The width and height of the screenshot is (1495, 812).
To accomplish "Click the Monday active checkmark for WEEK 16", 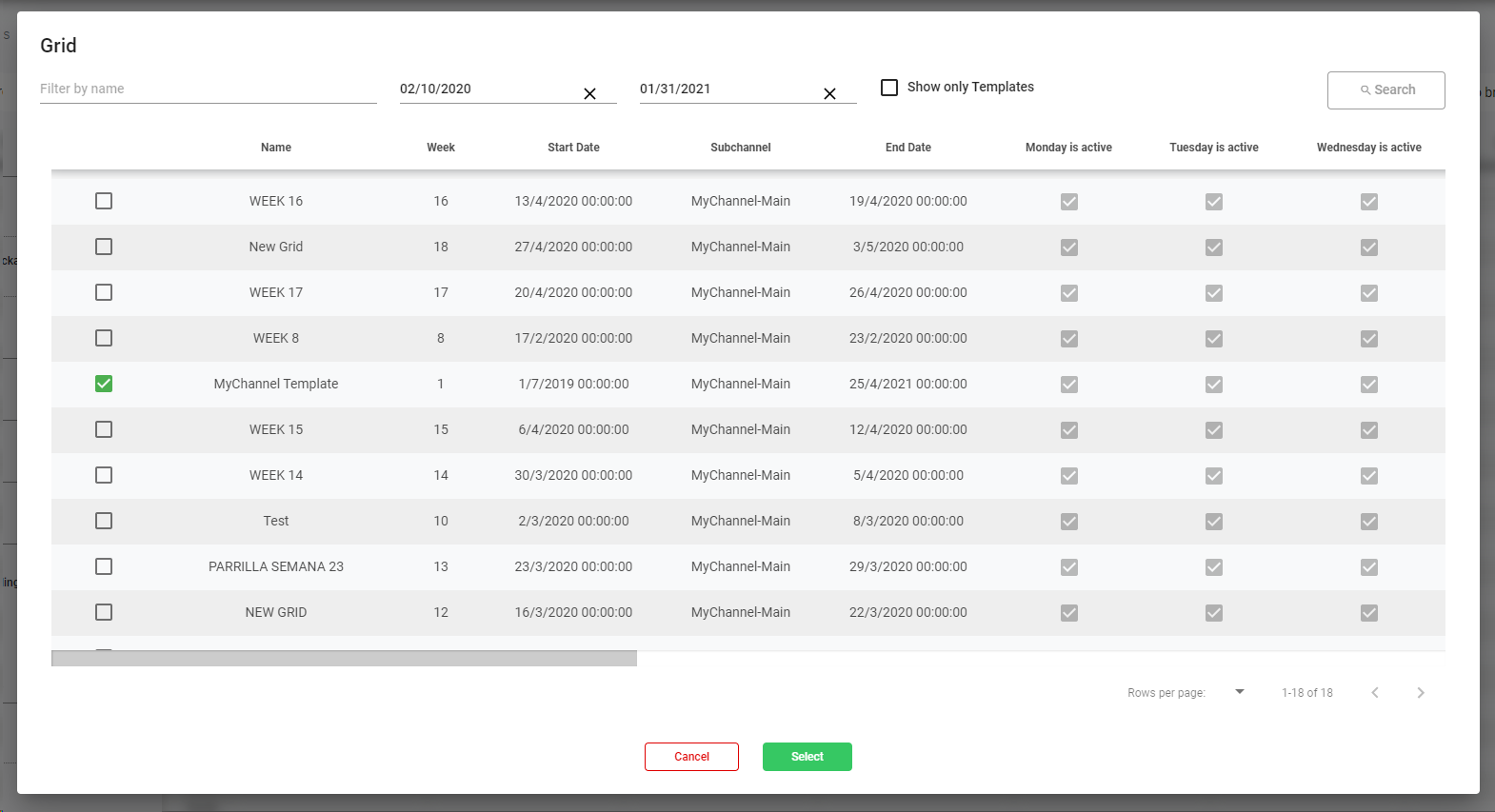I will click(1068, 202).
